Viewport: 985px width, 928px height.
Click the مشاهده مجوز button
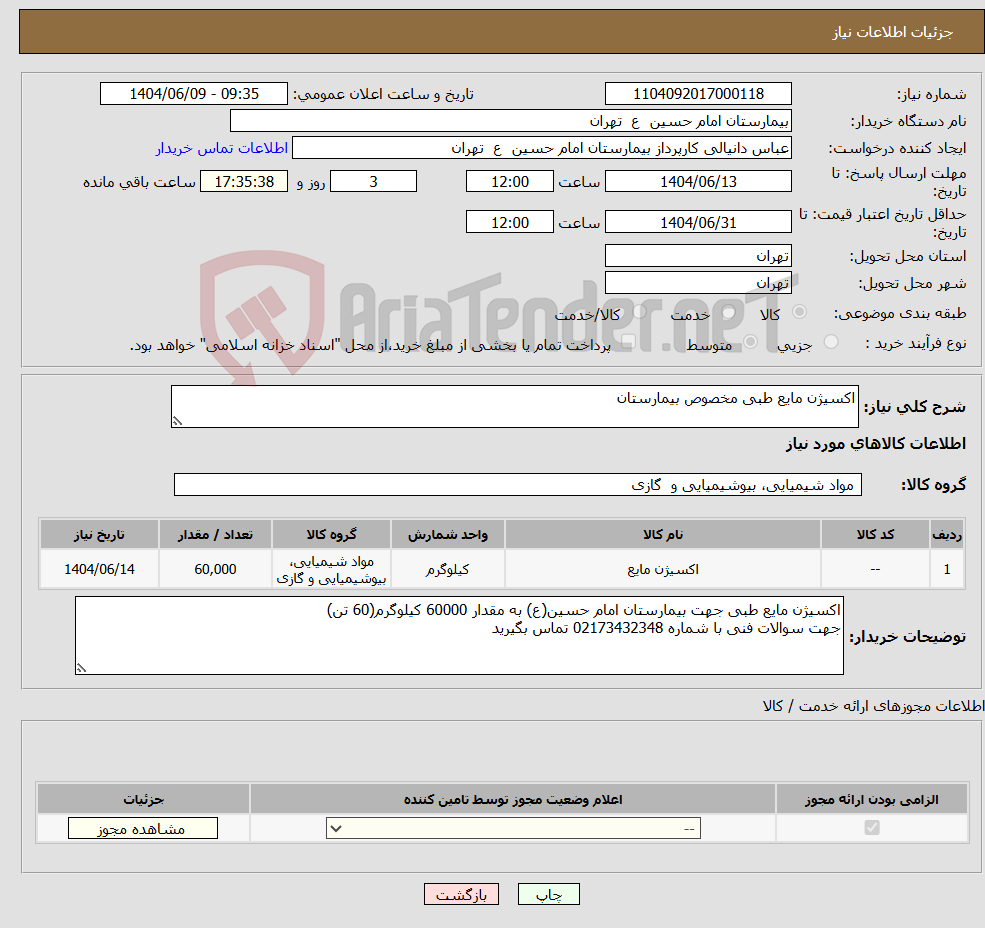[142, 828]
